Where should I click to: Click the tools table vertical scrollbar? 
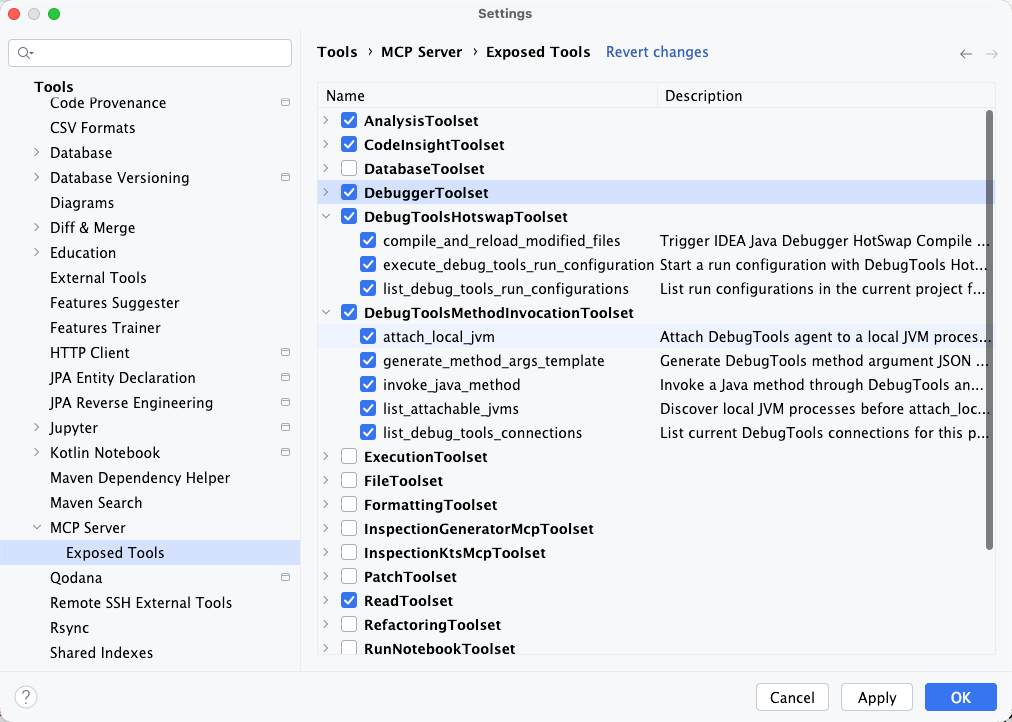989,330
